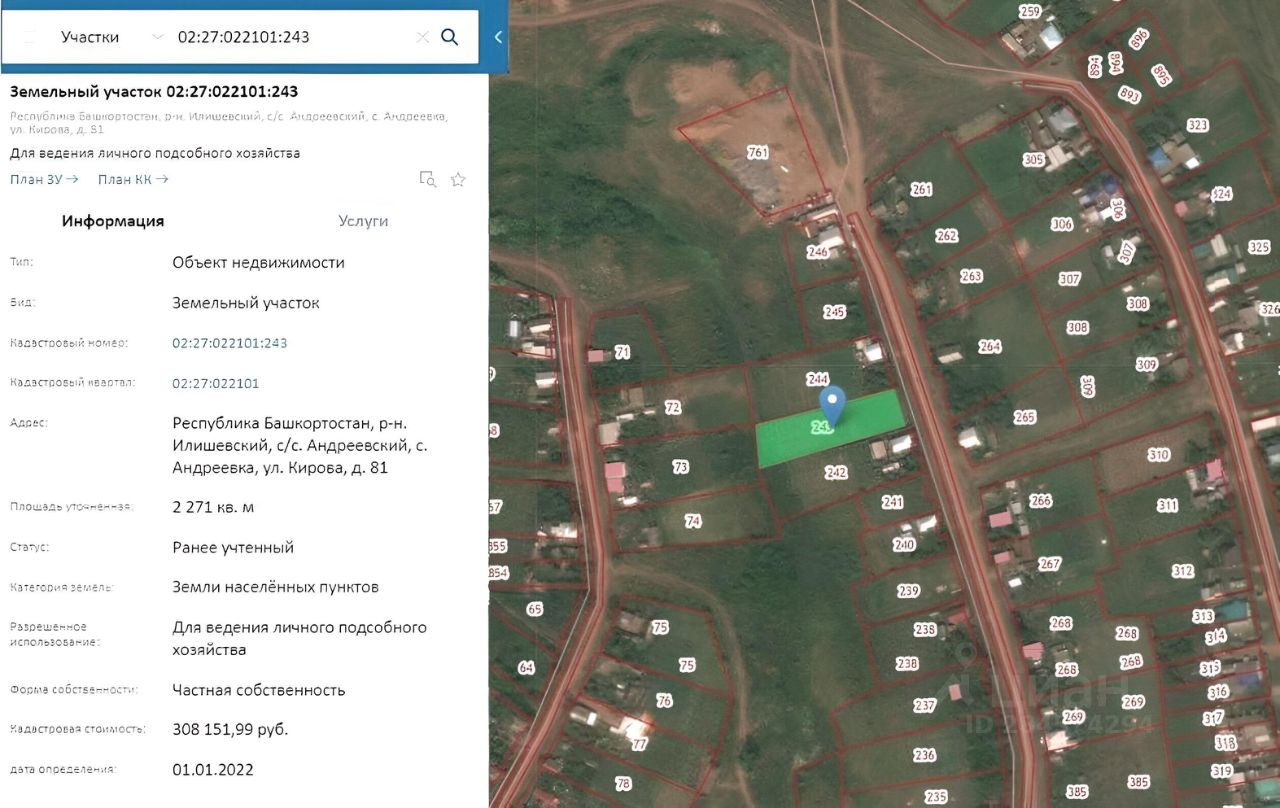Click the blue location pin on map
The height and width of the screenshot is (808, 1280).
point(833,406)
